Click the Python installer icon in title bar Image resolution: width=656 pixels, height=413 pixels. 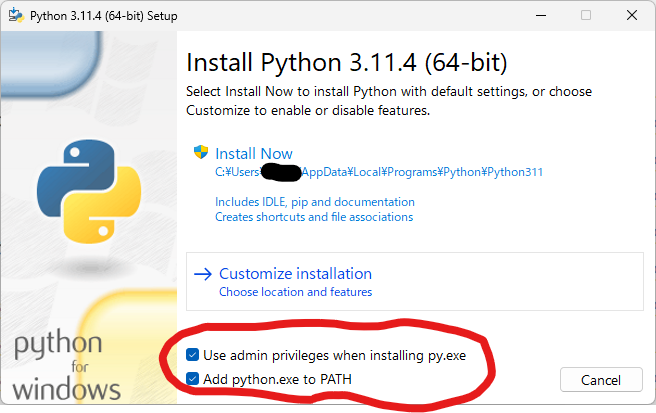tap(16, 15)
